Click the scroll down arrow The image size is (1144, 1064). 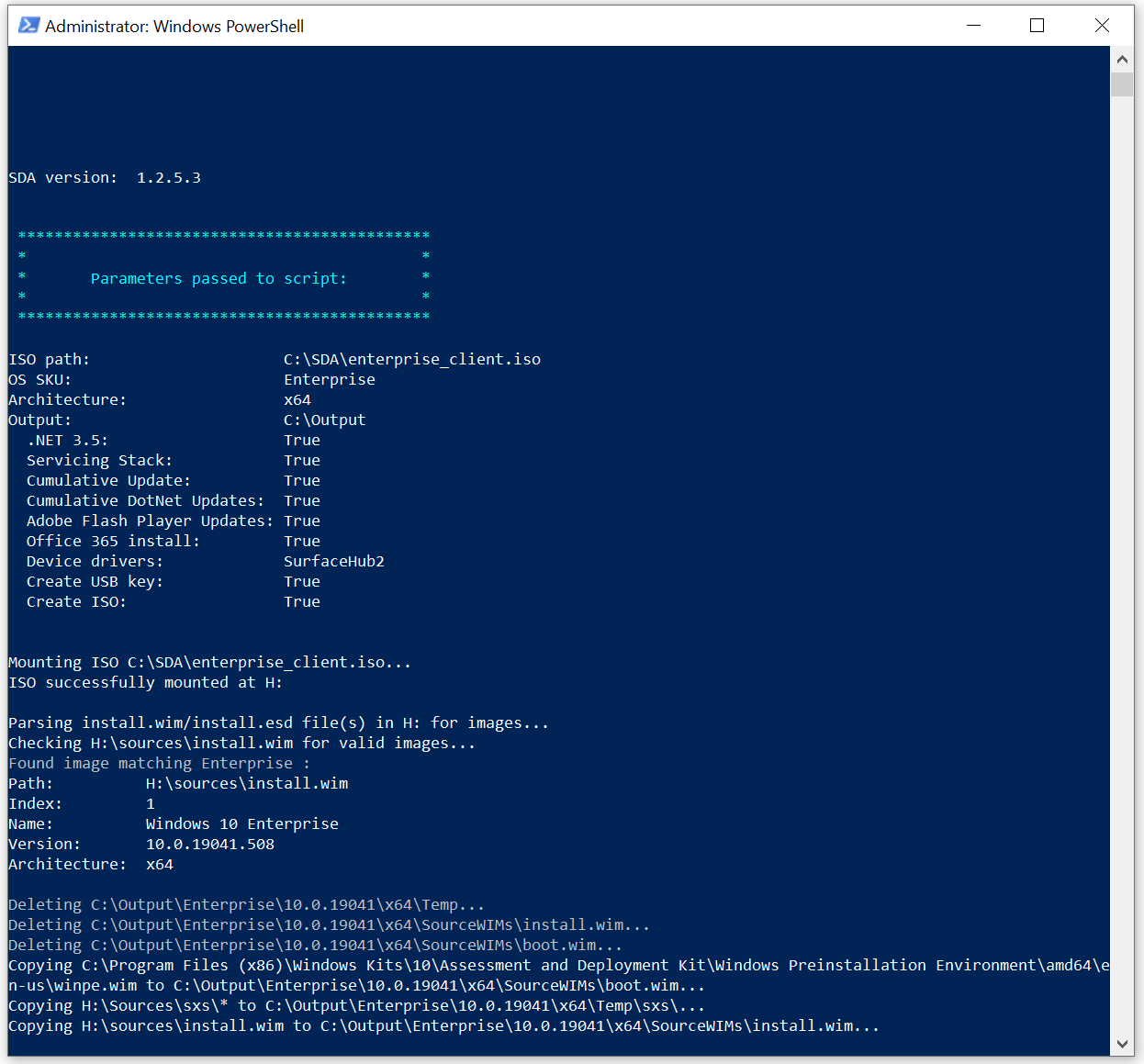pyautogui.click(x=1121, y=1044)
